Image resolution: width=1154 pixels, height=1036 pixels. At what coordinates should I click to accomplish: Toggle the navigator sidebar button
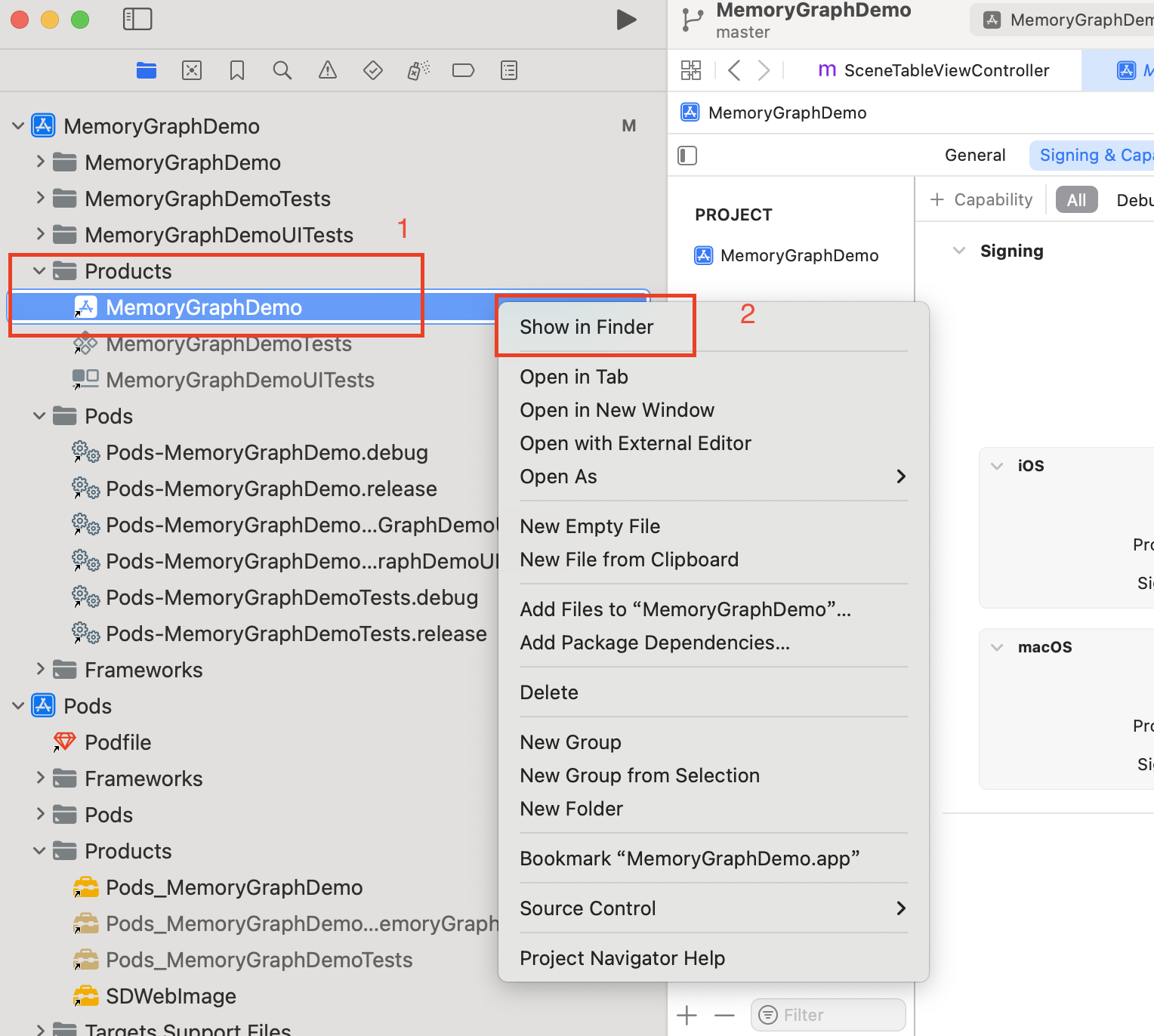coord(137,19)
